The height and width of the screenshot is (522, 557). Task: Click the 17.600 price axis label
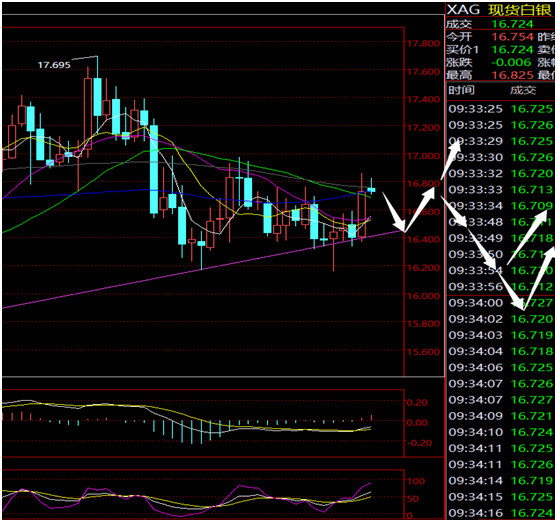[x=423, y=72]
